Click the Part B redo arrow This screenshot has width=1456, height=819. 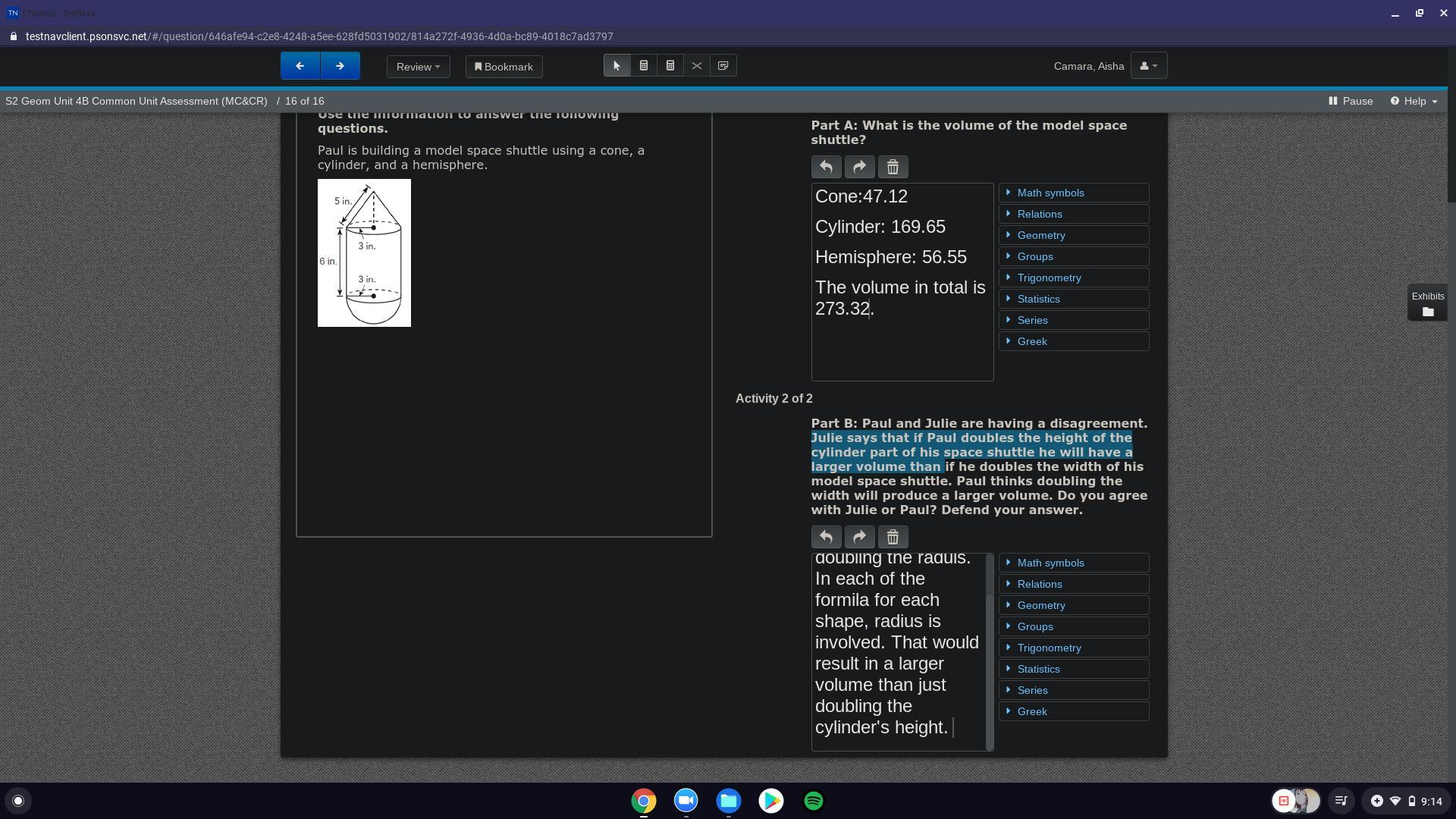click(859, 537)
